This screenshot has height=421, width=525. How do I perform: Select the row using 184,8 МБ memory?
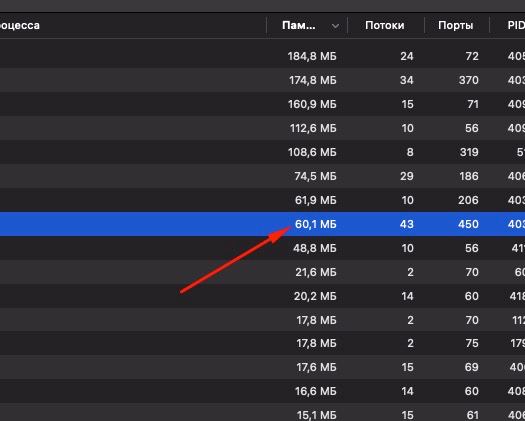(262, 56)
